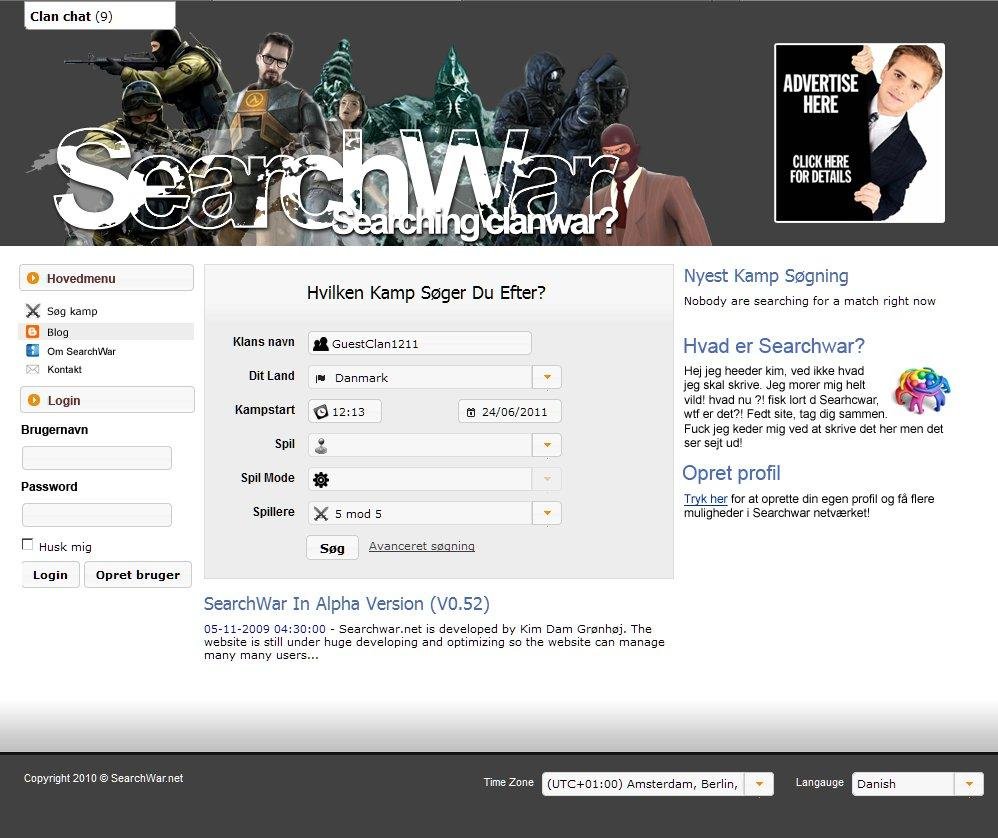
Task: Open Avanceret søgning link
Action: [421, 546]
